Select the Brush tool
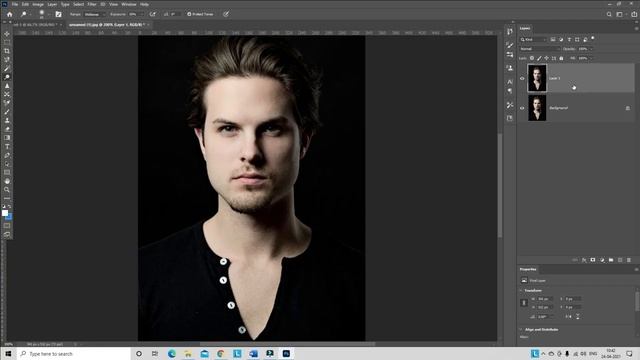640x360 pixels. [7, 112]
